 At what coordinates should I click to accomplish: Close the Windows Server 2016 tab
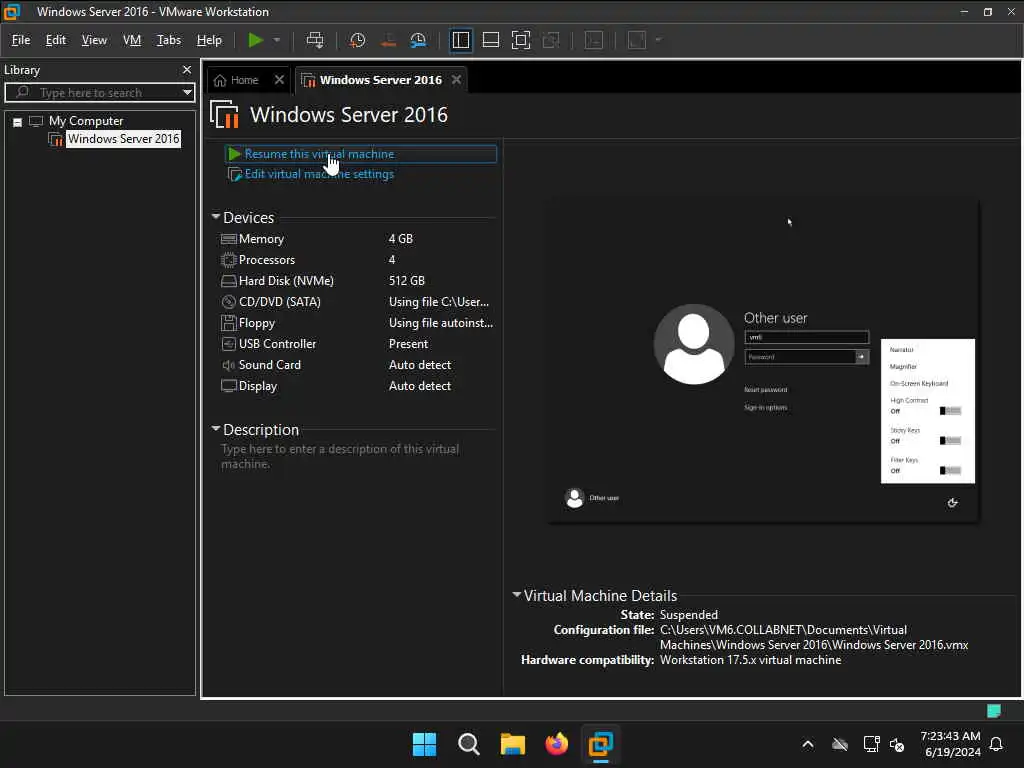coord(456,80)
